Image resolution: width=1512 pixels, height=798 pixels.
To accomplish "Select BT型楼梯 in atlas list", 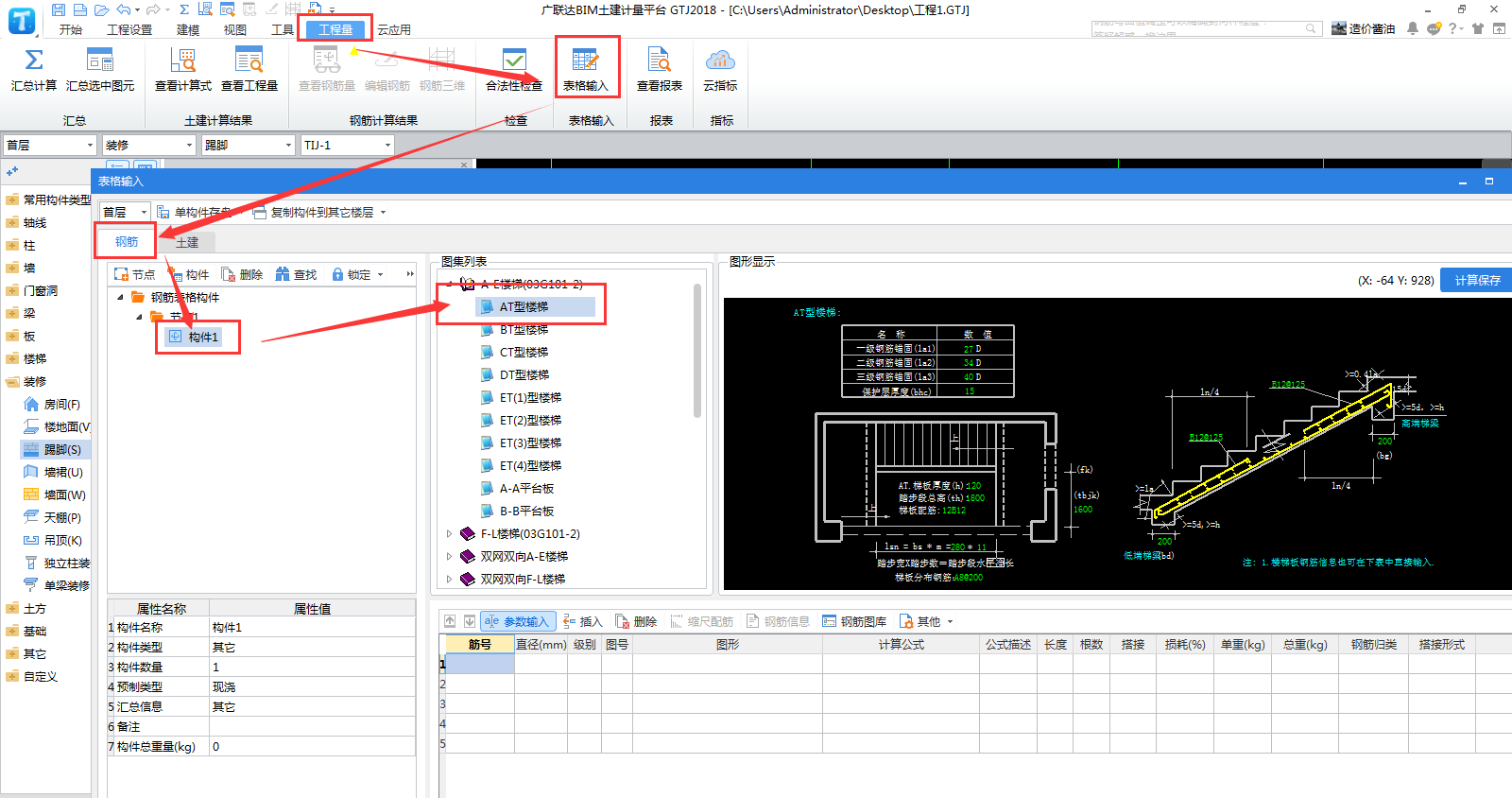I will pyautogui.click(x=524, y=329).
